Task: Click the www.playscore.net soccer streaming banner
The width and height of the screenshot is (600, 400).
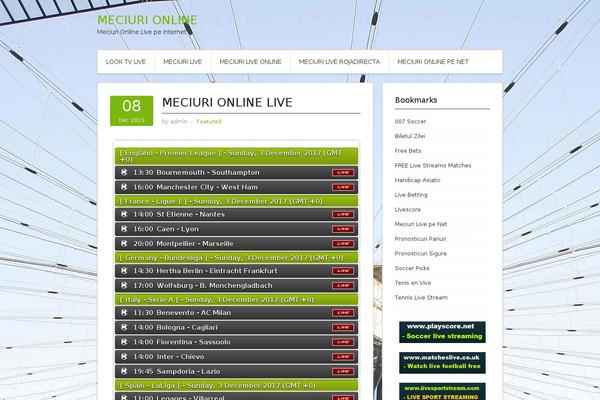Action: tap(442, 332)
